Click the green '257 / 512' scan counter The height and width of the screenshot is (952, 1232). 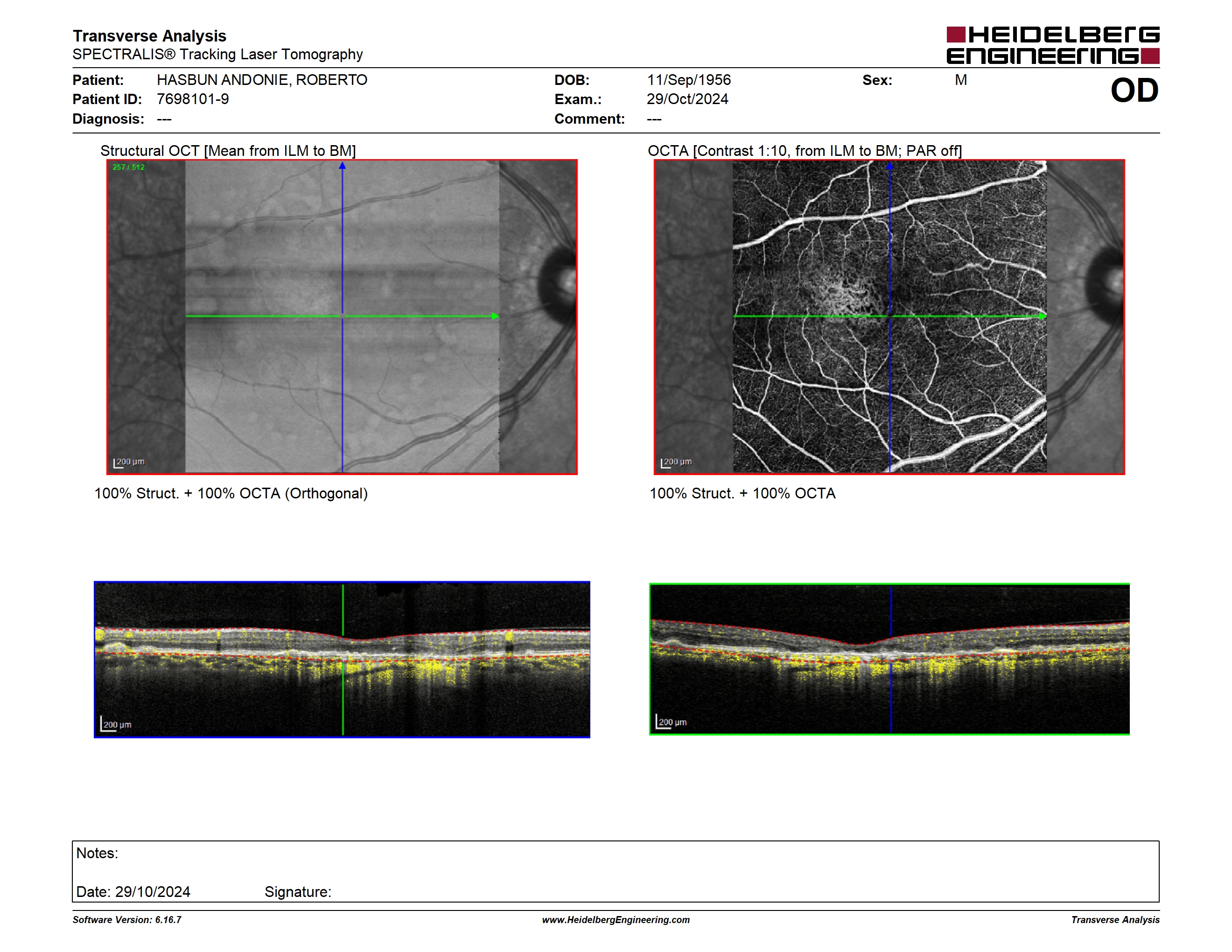point(129,167)
